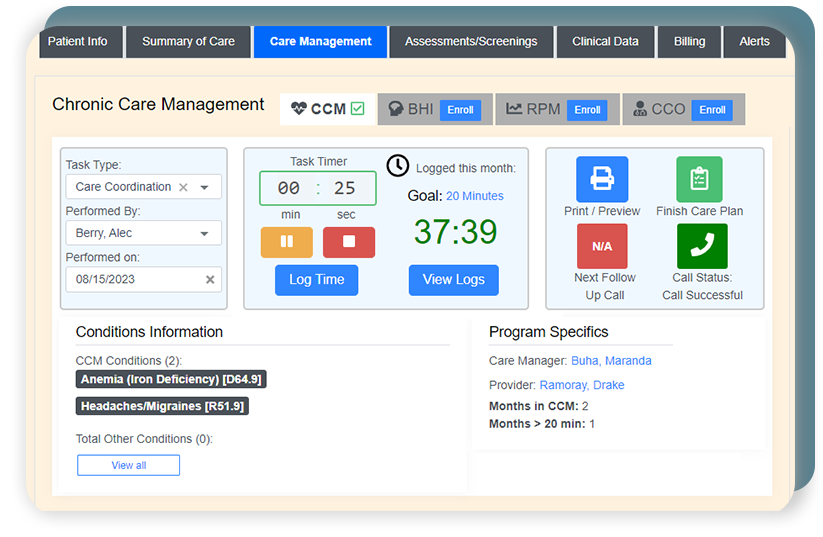Click the timer seconds field

click(345, 188)
